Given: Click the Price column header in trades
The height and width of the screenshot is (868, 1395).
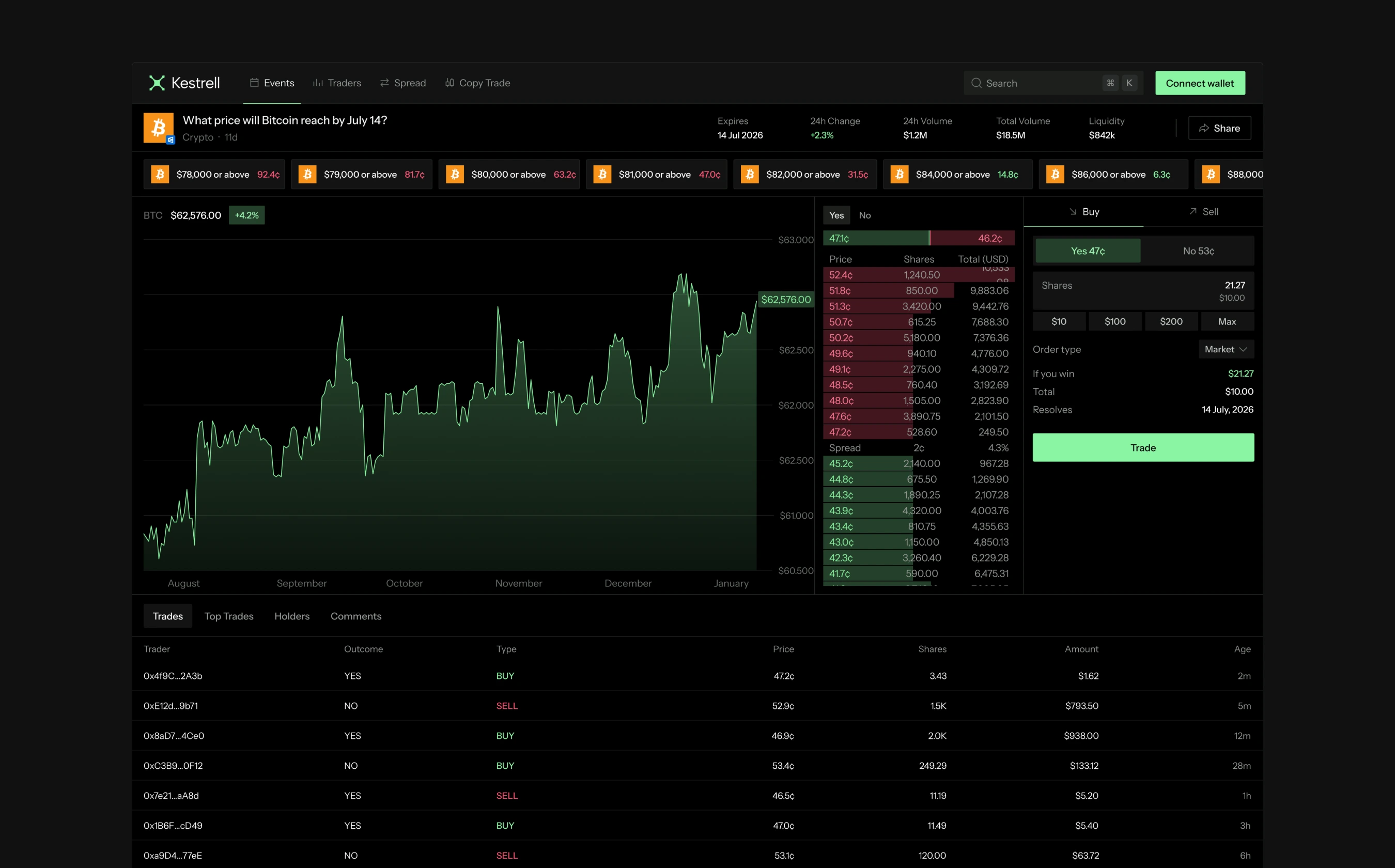Looking at the screenshot, I should [783, 649].
